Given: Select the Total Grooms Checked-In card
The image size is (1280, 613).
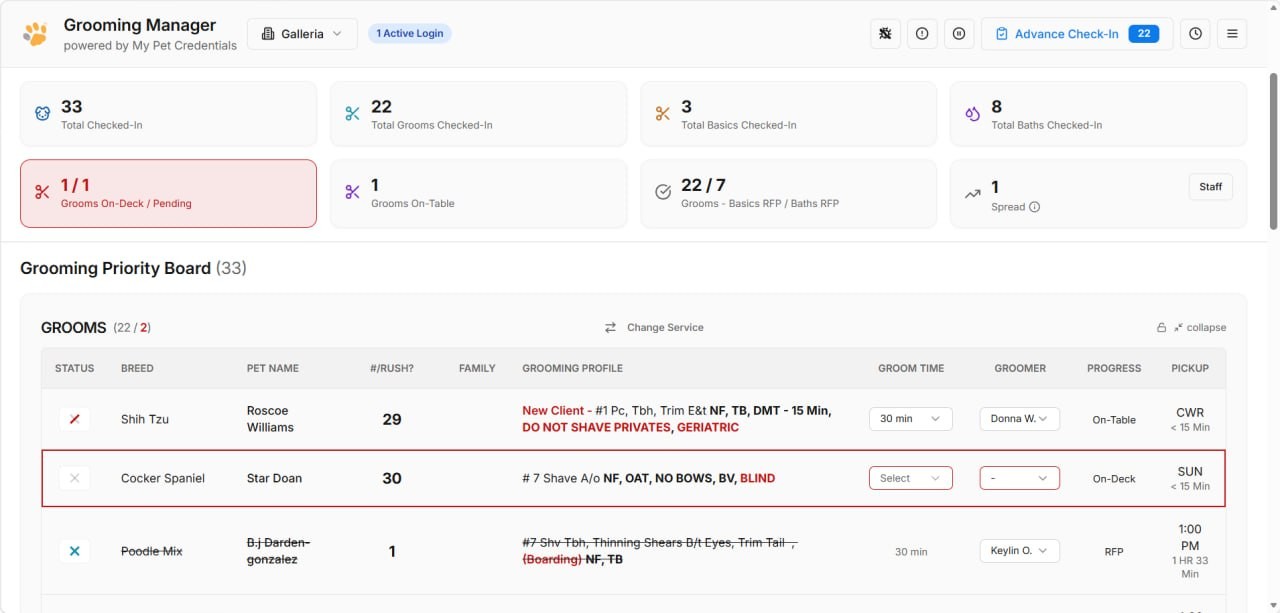Looking at the screenshot, I should click(x=478, y=115).
